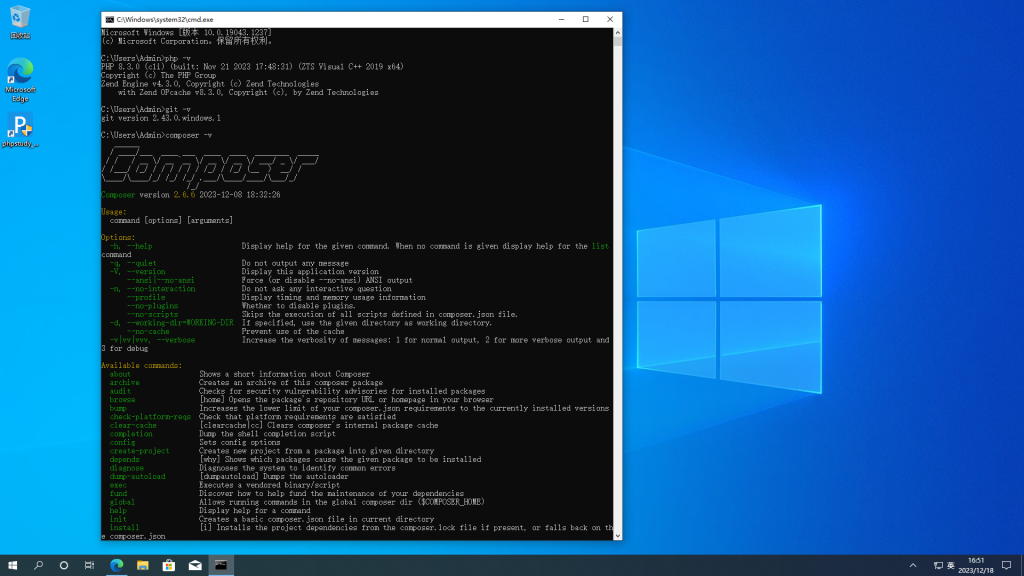Click the 'global' command name
The image size is (1024, 576).
122,502
